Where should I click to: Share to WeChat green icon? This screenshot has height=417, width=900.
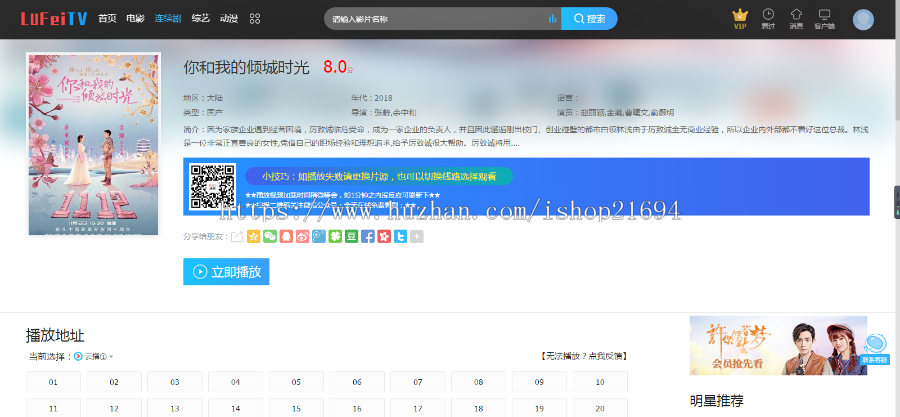[x=270, y=236]
